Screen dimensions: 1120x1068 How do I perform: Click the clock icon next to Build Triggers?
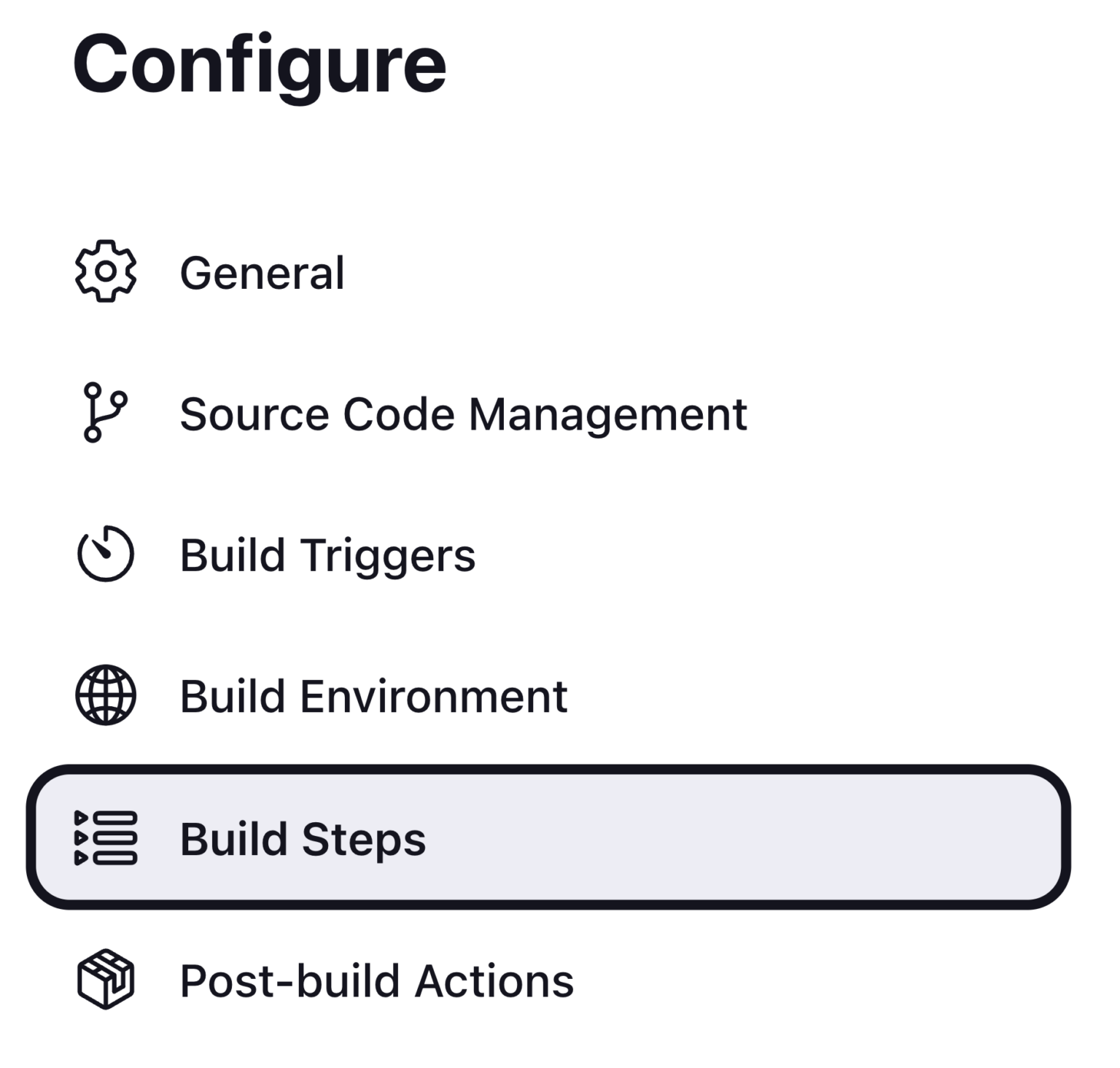(x=104, y=554)
